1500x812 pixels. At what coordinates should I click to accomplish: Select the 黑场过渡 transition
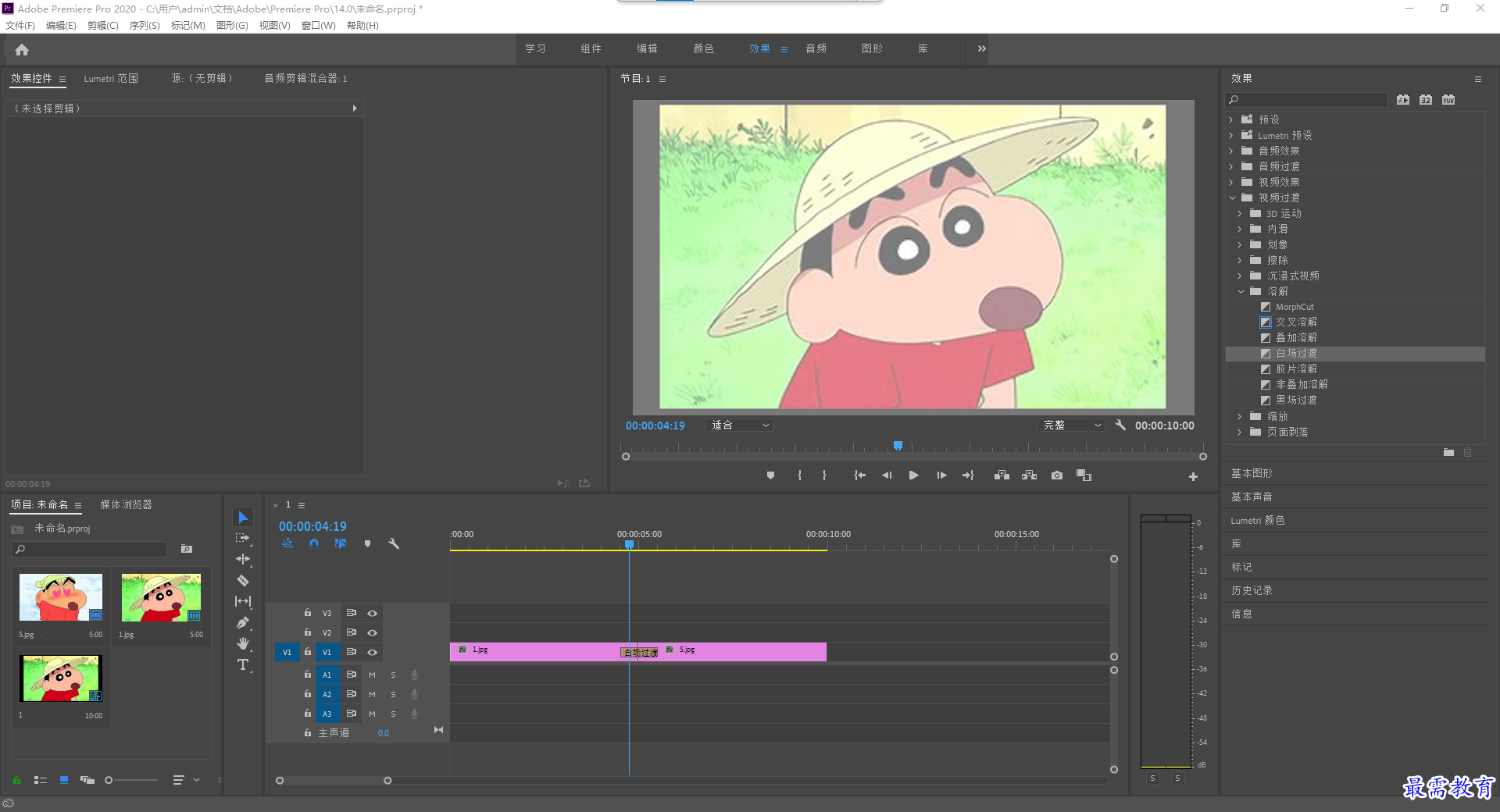point(1296,400)
